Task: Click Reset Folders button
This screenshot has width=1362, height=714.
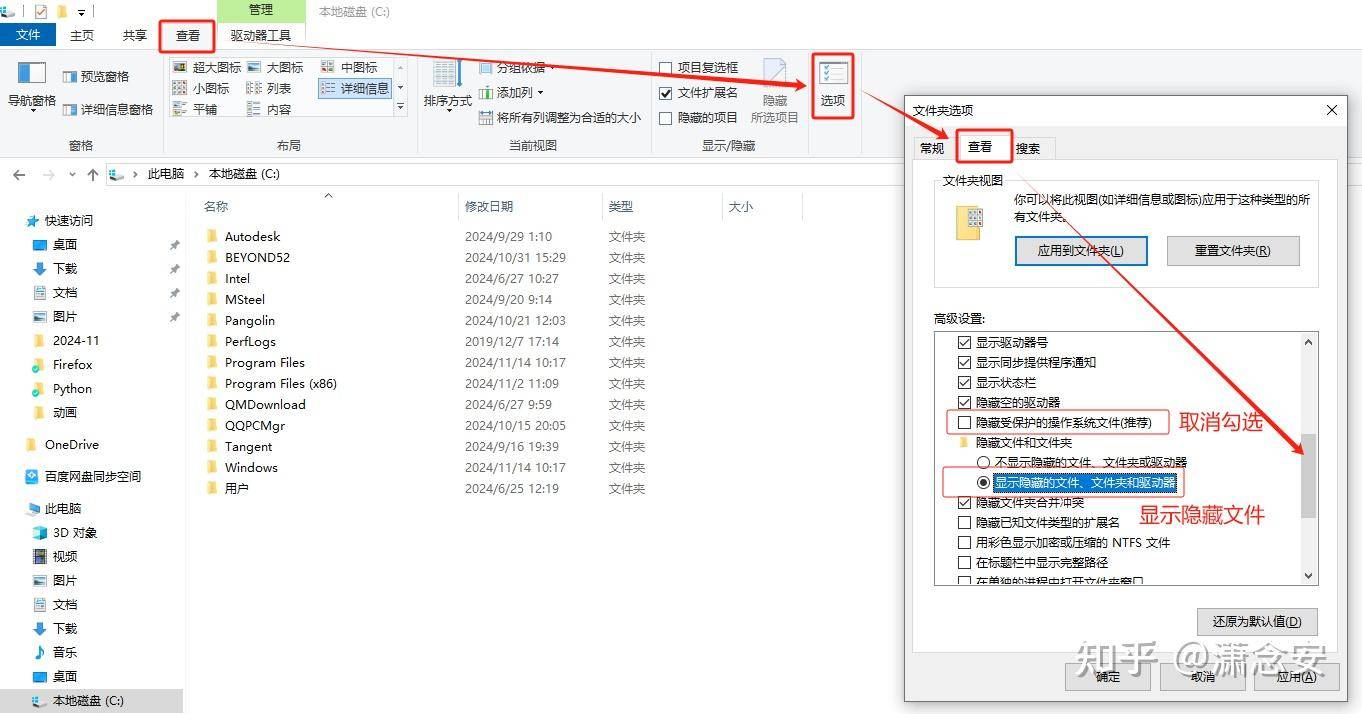Action: (x=1233, y=251)
